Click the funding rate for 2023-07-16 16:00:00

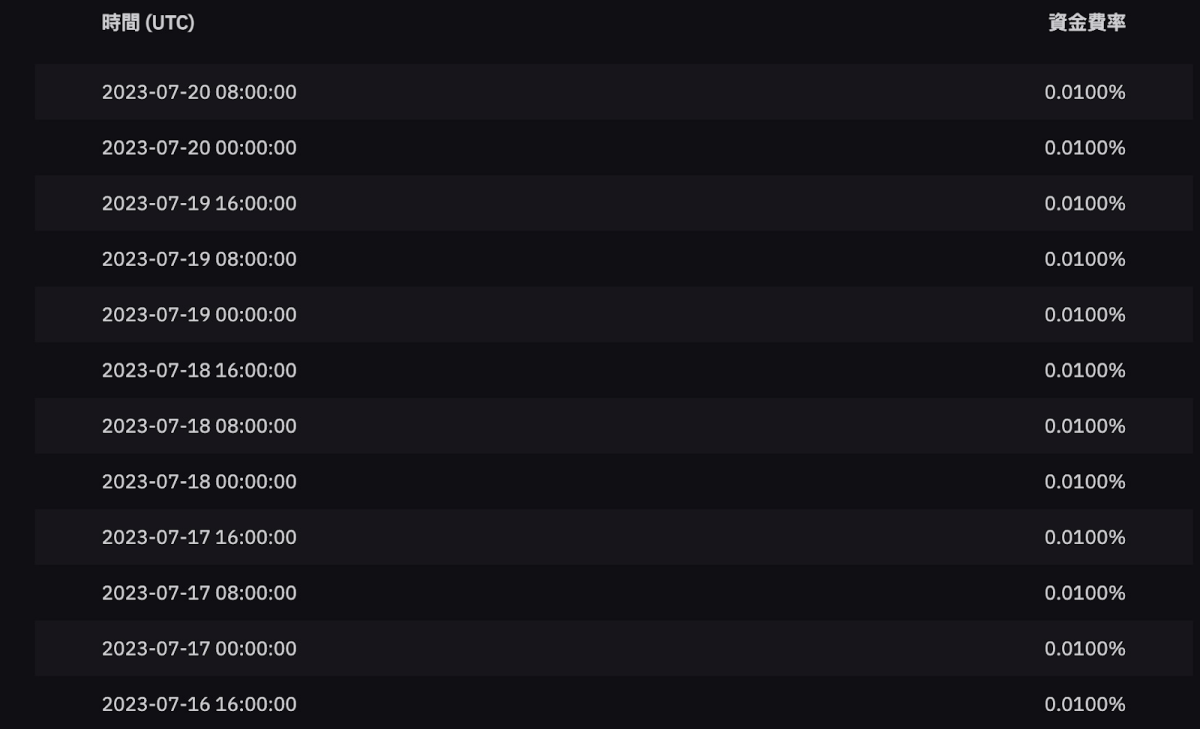pyautogui.click(x=1085, y=704)
